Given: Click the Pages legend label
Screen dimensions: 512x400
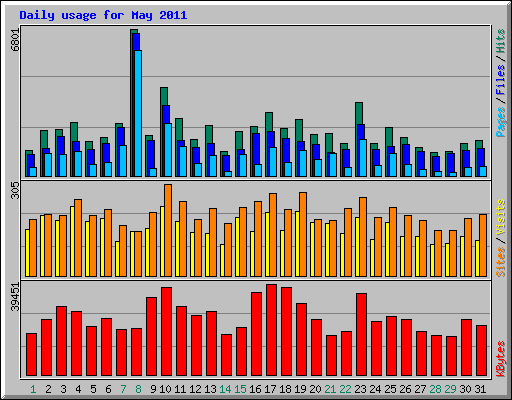Looking at the screenshot, I should click(x=501, y=122).
